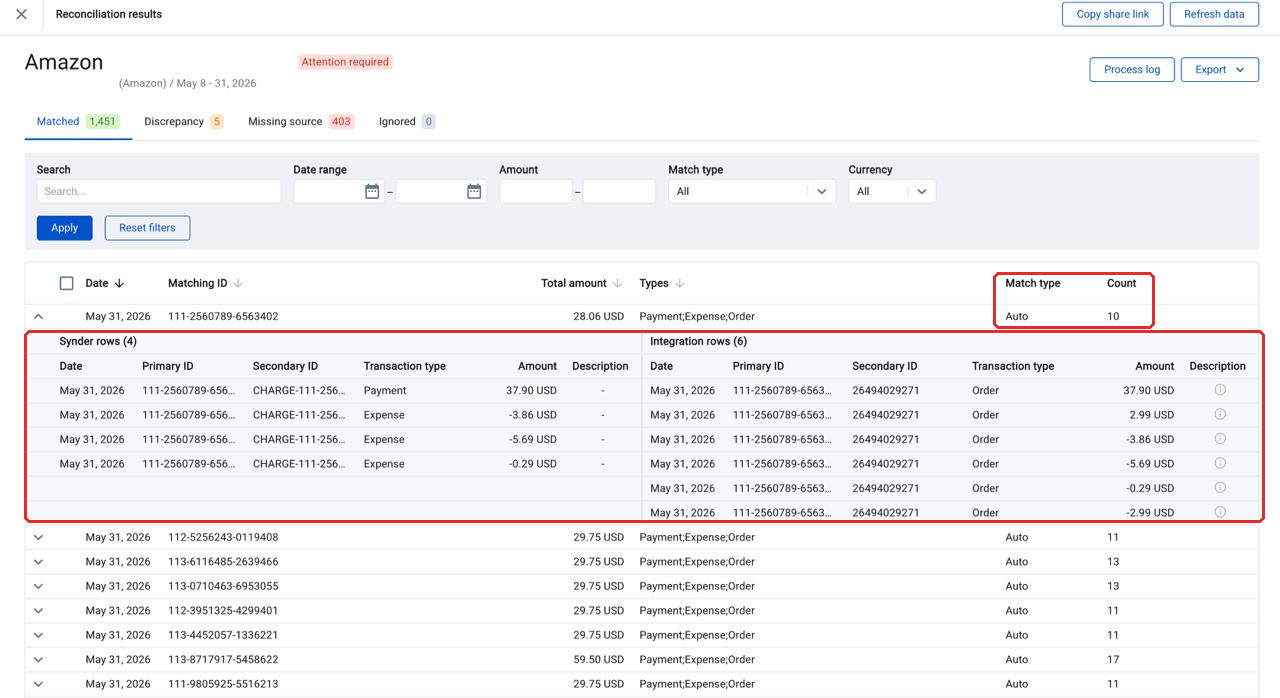Click Synder Expense row -3.86 USD

335,414
